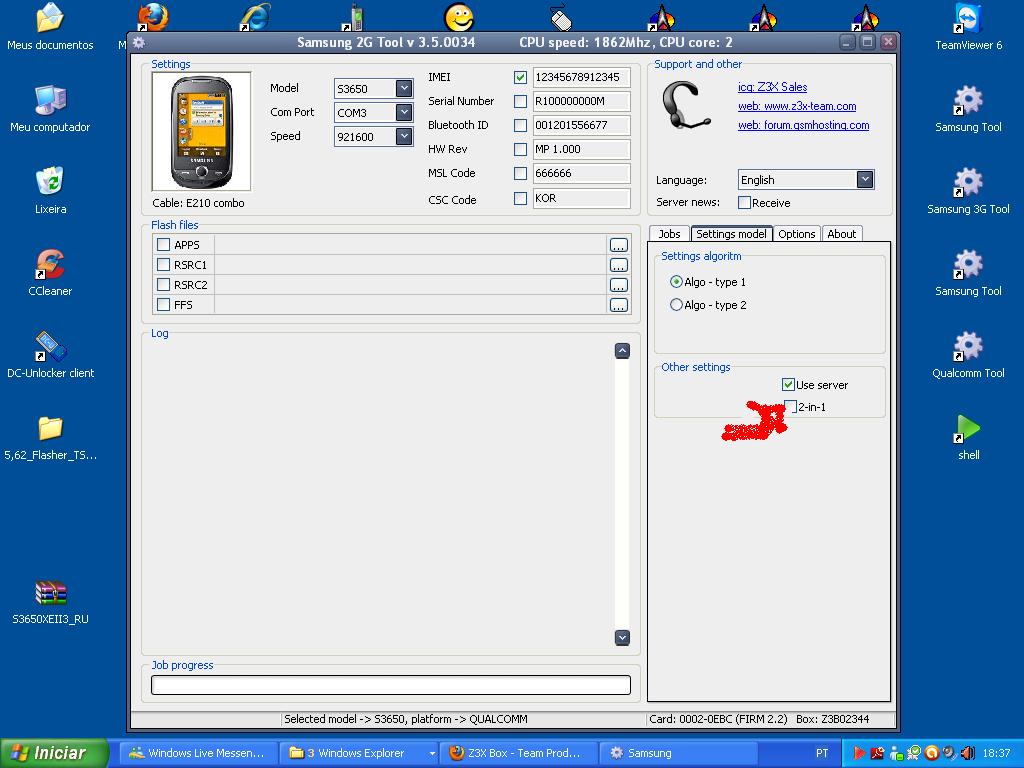This screenshot has height=768, width=1024.
Task: Tick the APPS flash file checkbox
Action: pos(163,245)
